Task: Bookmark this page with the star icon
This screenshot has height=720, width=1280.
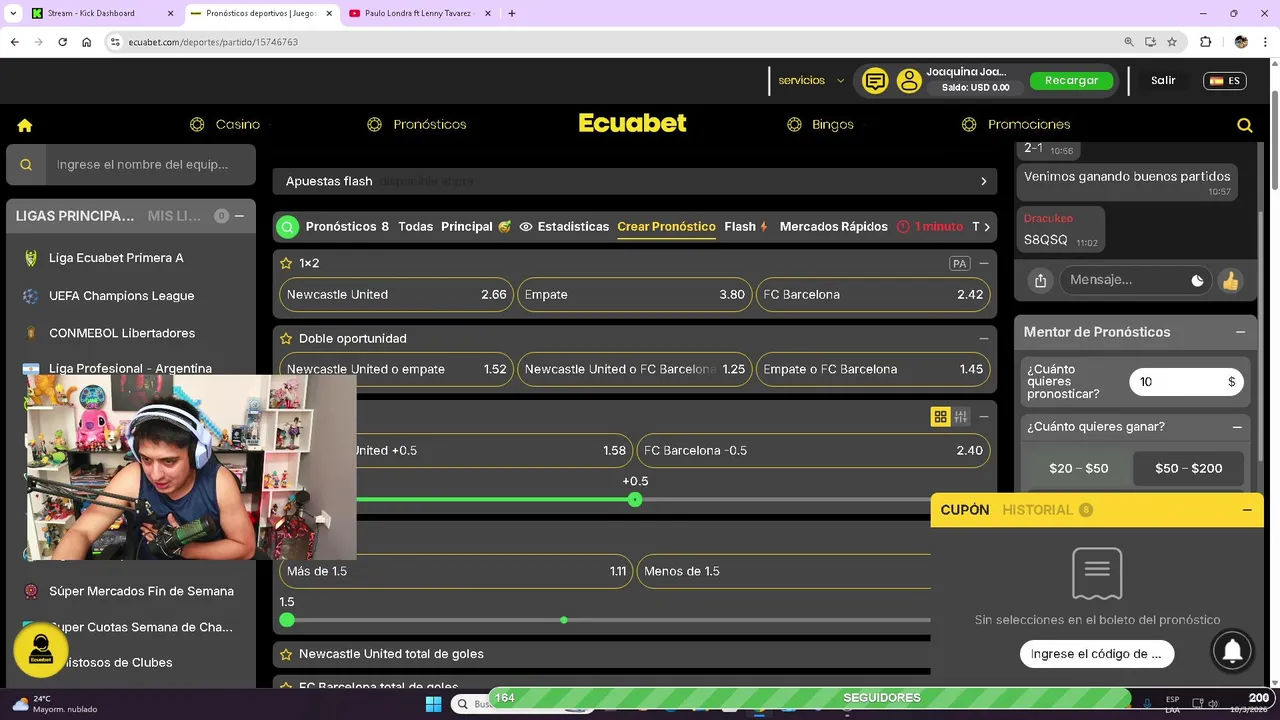Action: click(1172, 42)
